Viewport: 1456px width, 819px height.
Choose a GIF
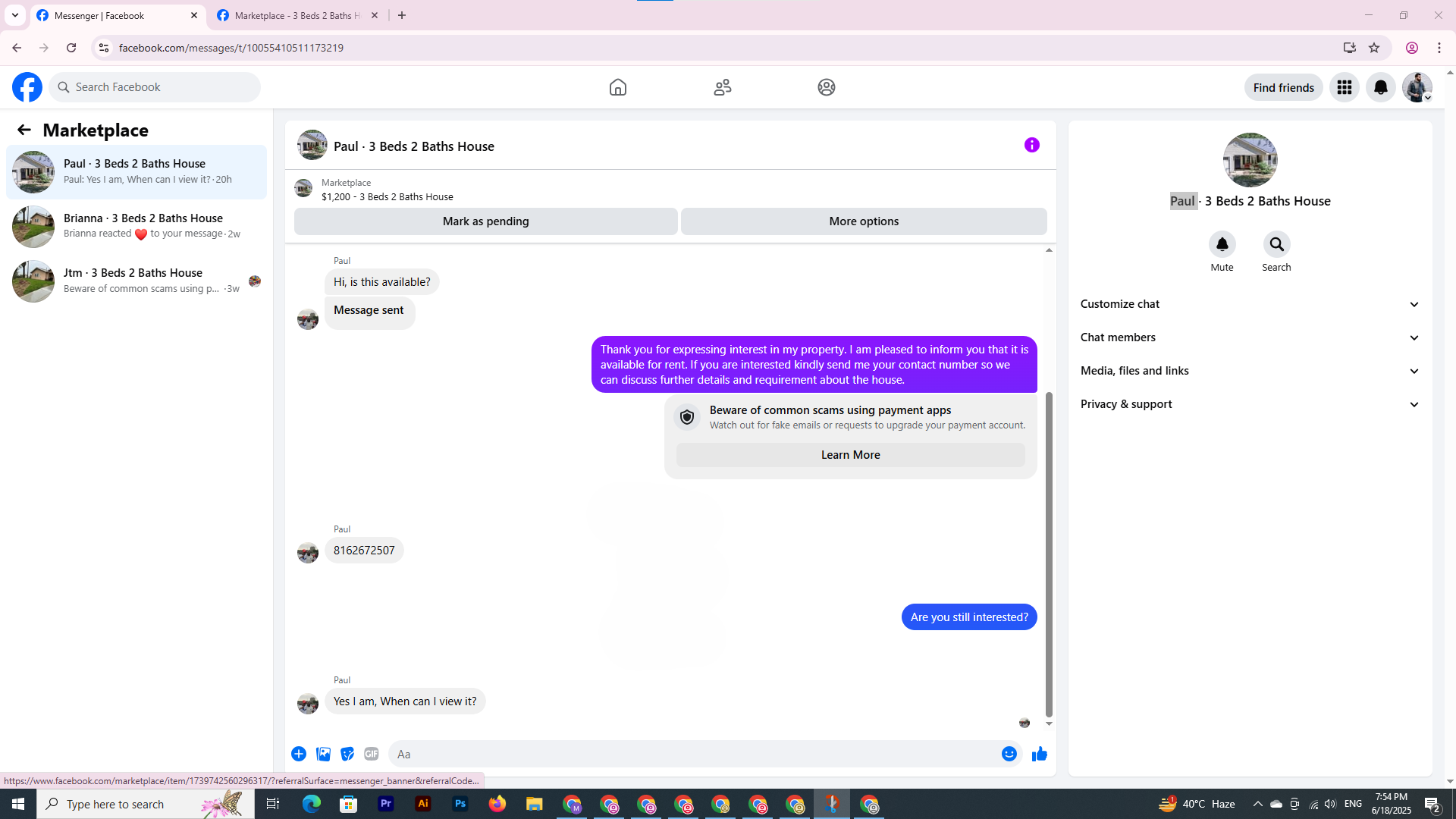click(x=372, y=754)
